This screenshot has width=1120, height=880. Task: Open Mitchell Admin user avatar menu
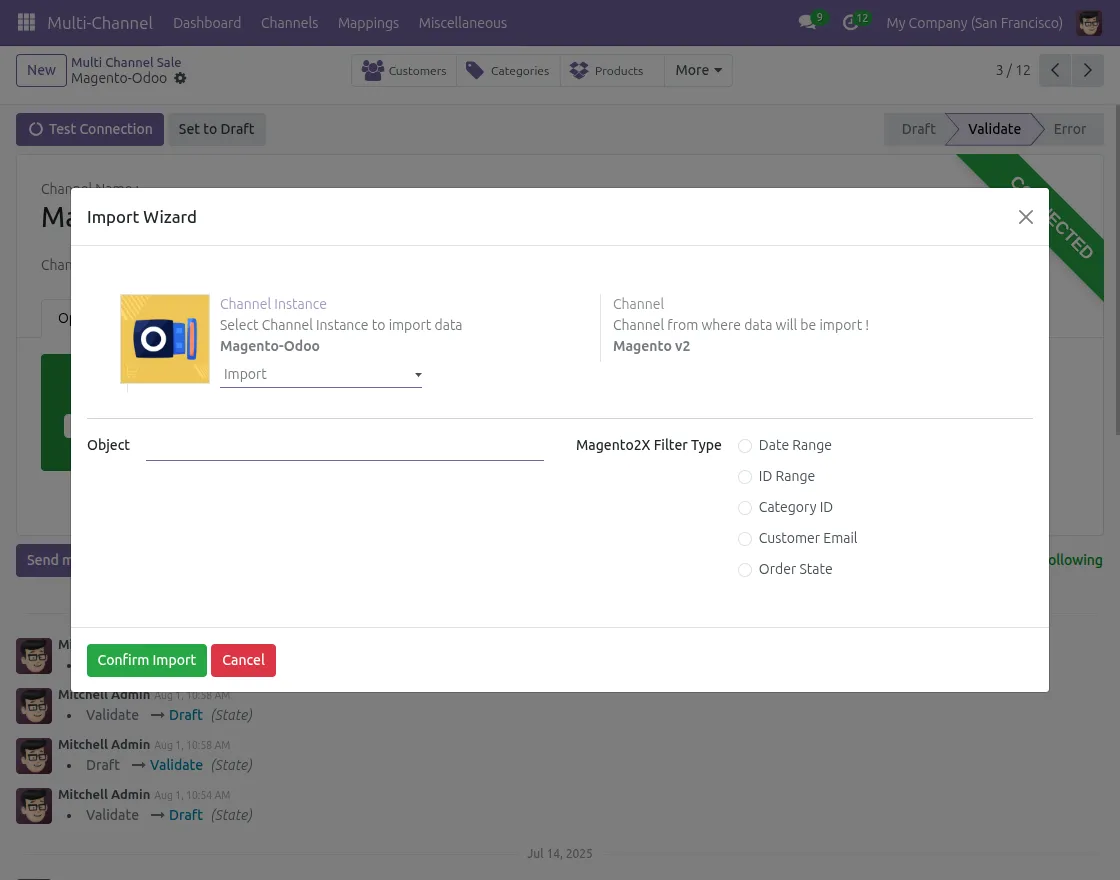1089,23
